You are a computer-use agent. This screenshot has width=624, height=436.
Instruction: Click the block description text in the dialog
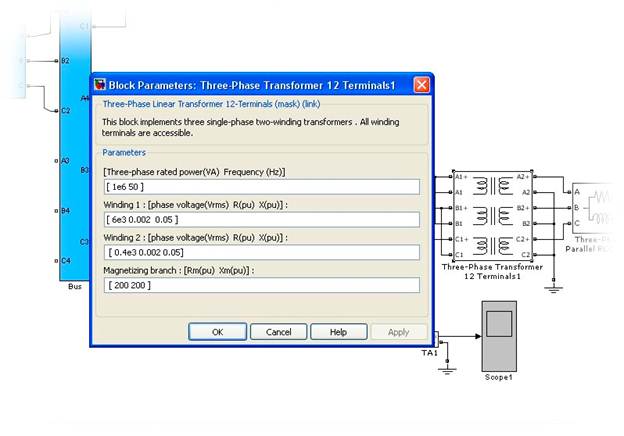250,127
